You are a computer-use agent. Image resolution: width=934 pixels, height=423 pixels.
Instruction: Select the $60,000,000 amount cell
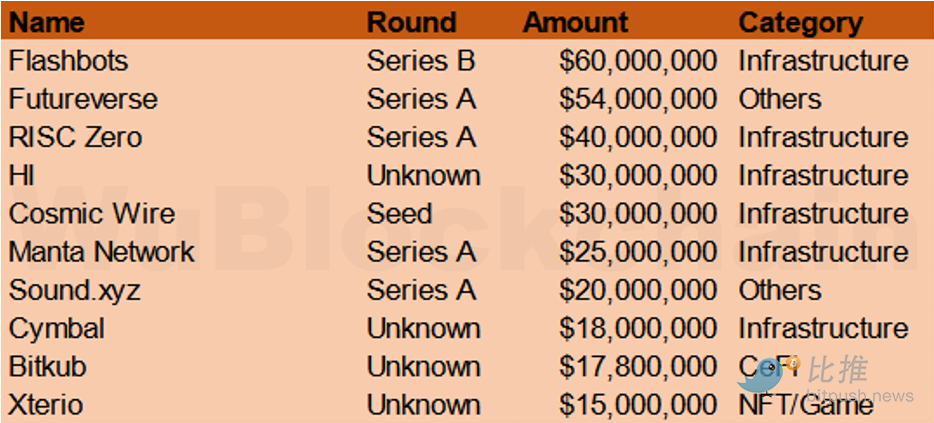[x=638, y=61]
